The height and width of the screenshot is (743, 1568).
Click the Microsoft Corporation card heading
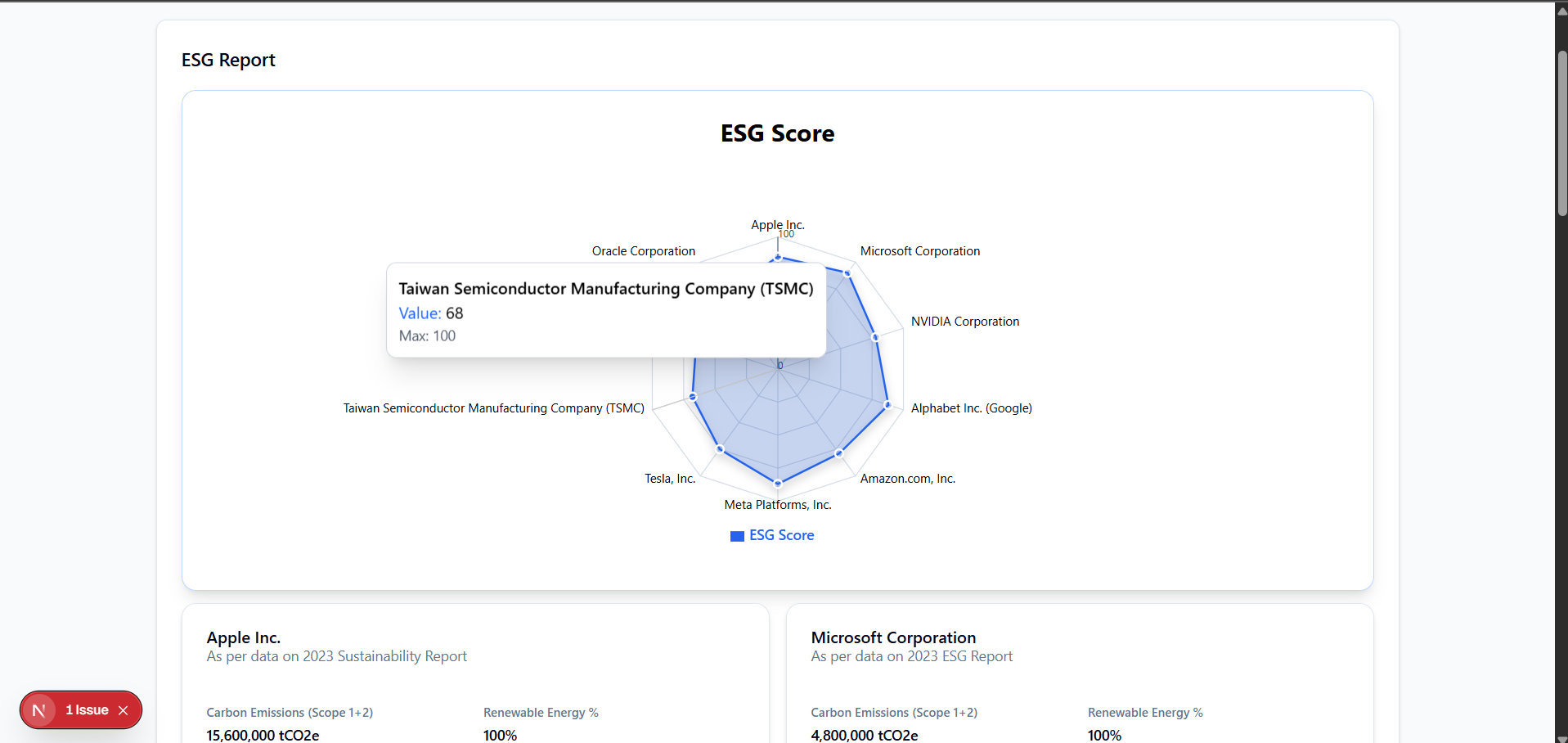(x=893, y=637)
